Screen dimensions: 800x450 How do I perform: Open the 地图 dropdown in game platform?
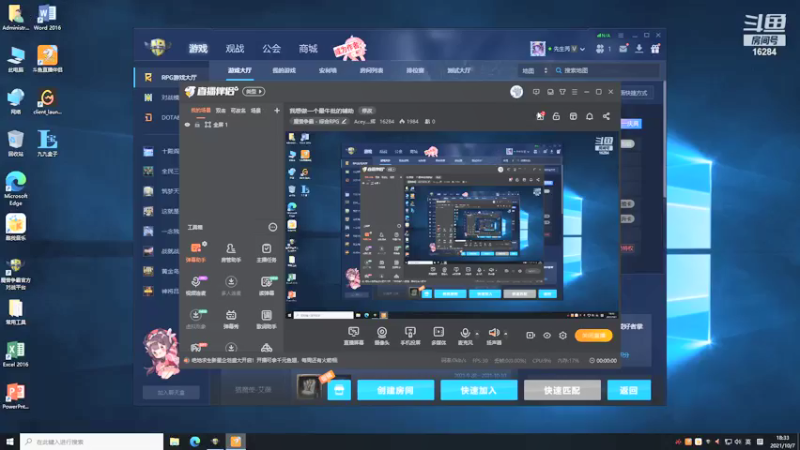(x=534, y=70)
